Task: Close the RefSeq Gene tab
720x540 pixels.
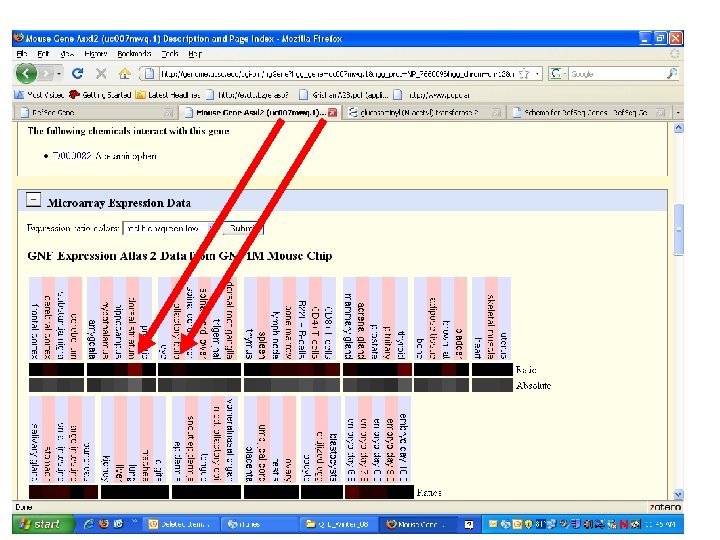Action: (169, 112)
